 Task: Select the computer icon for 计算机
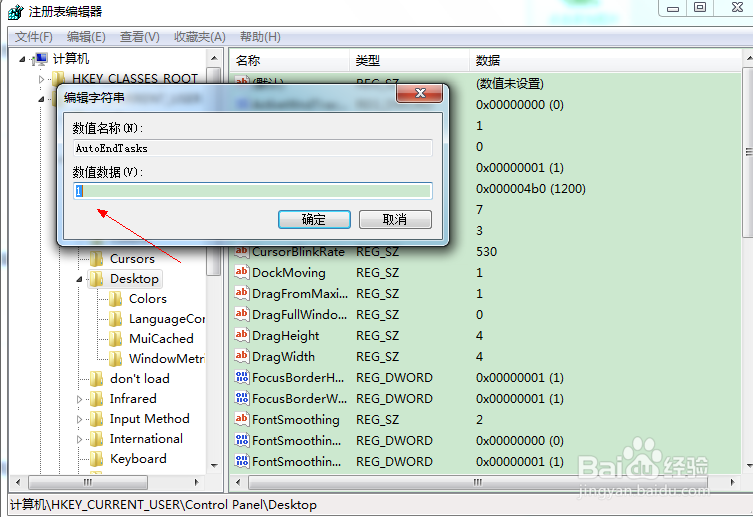[x=40, y=59]
